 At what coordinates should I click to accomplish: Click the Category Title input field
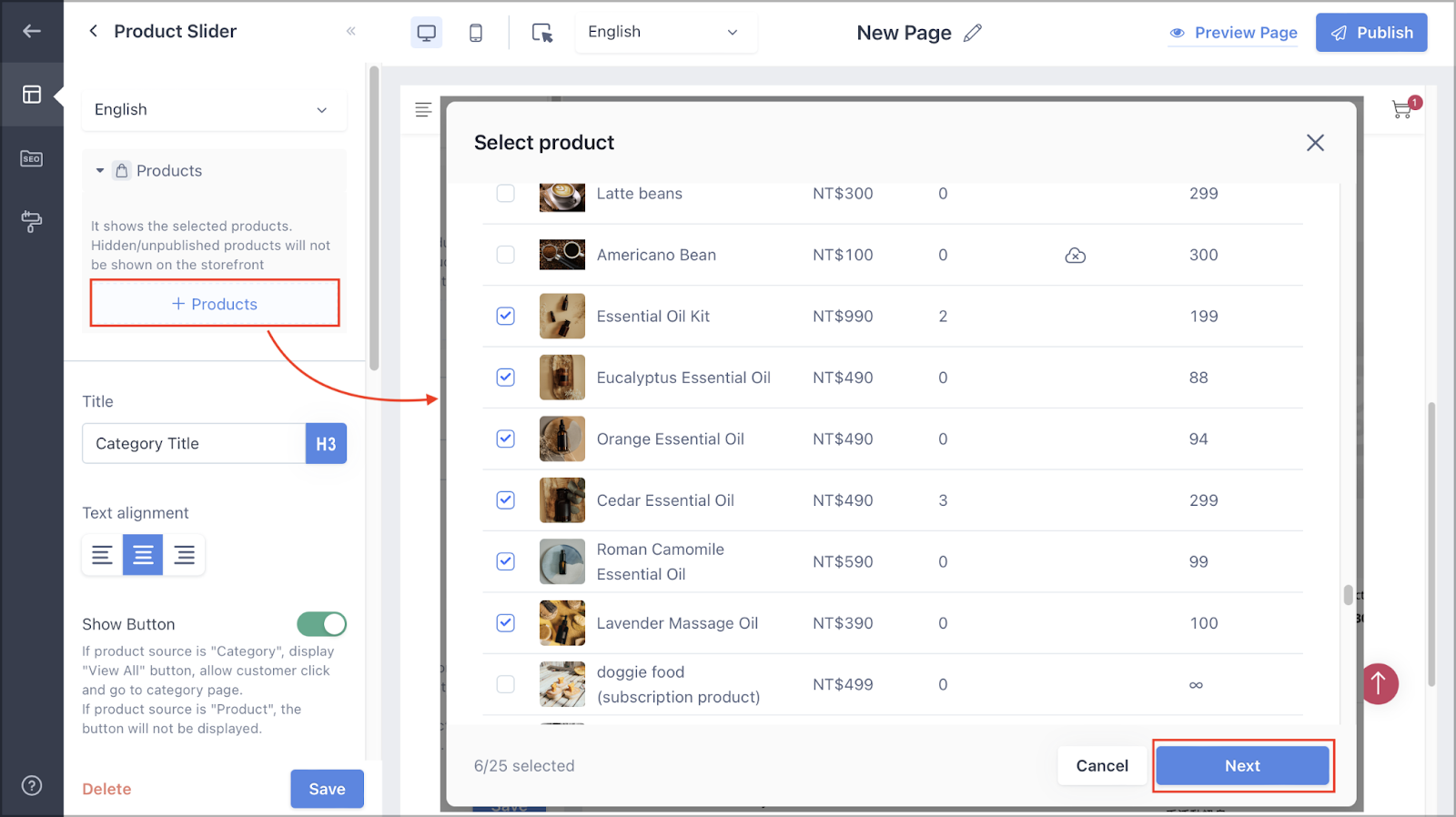194,444
